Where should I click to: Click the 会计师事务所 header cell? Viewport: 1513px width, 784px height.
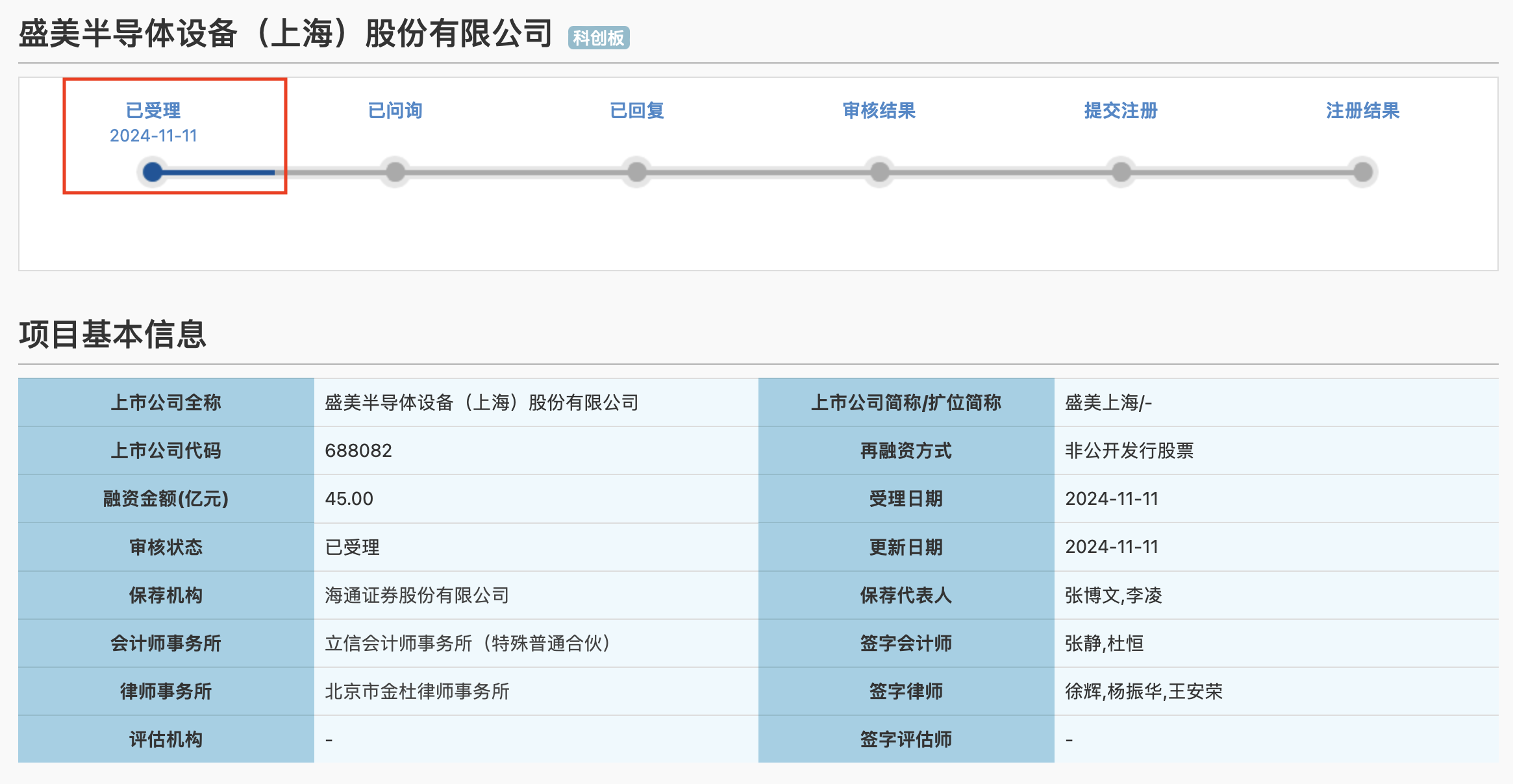pyautogui.click(x=166, y=643)
